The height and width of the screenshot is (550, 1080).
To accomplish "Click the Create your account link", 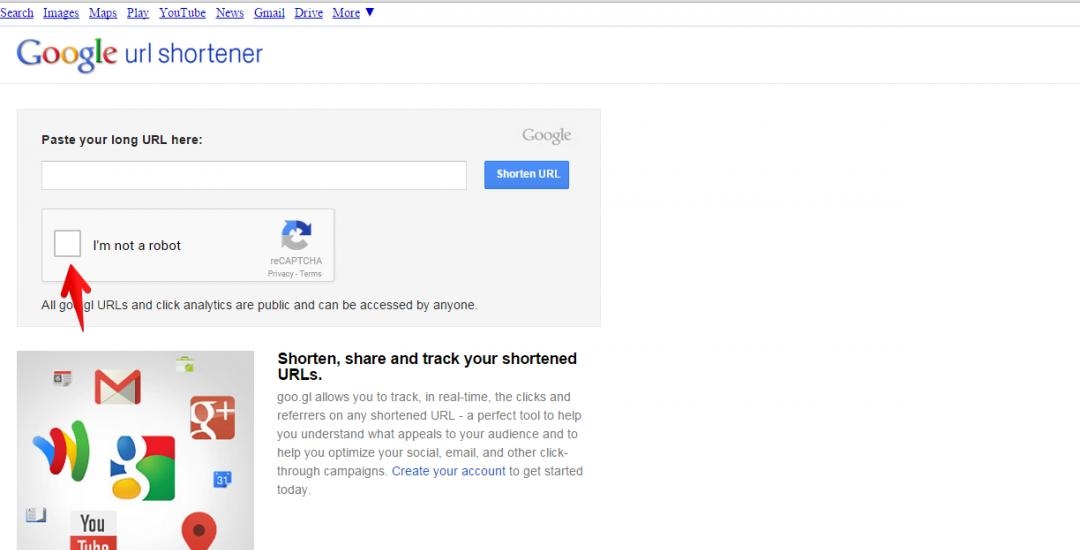I will (448, 472).
